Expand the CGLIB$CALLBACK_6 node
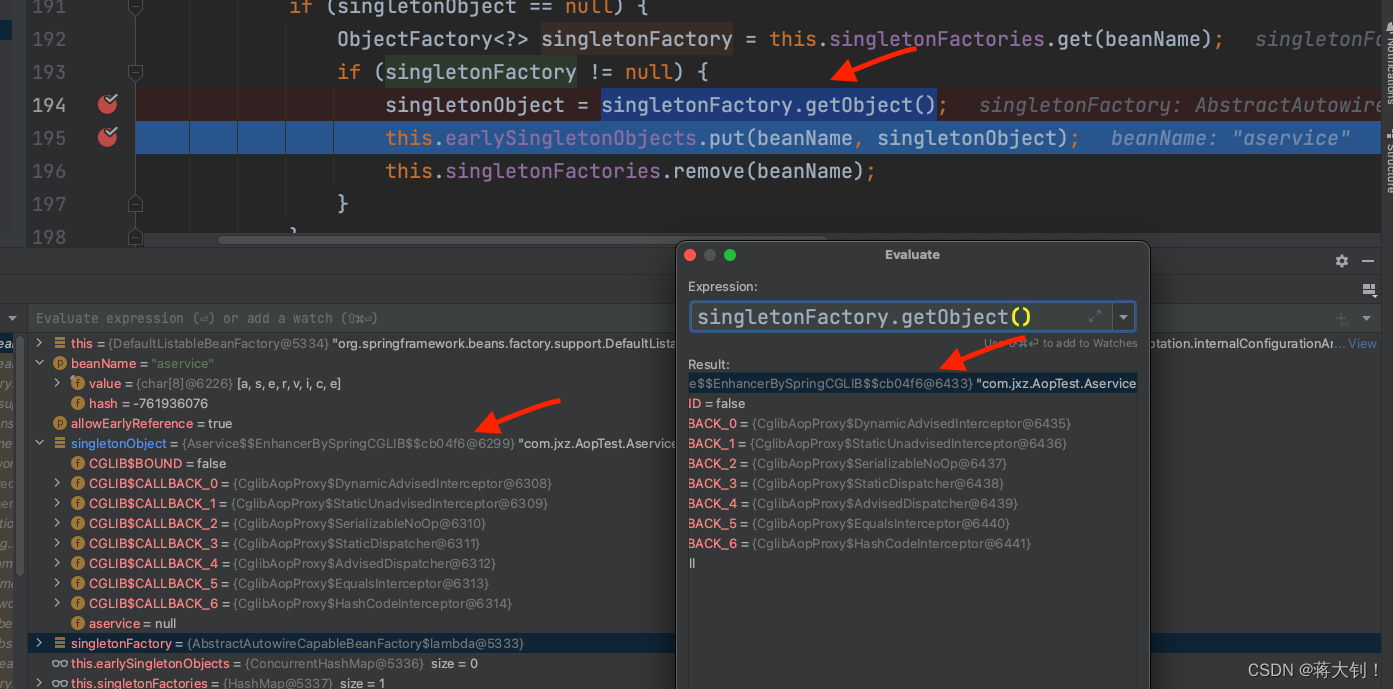 click(58, 603)
